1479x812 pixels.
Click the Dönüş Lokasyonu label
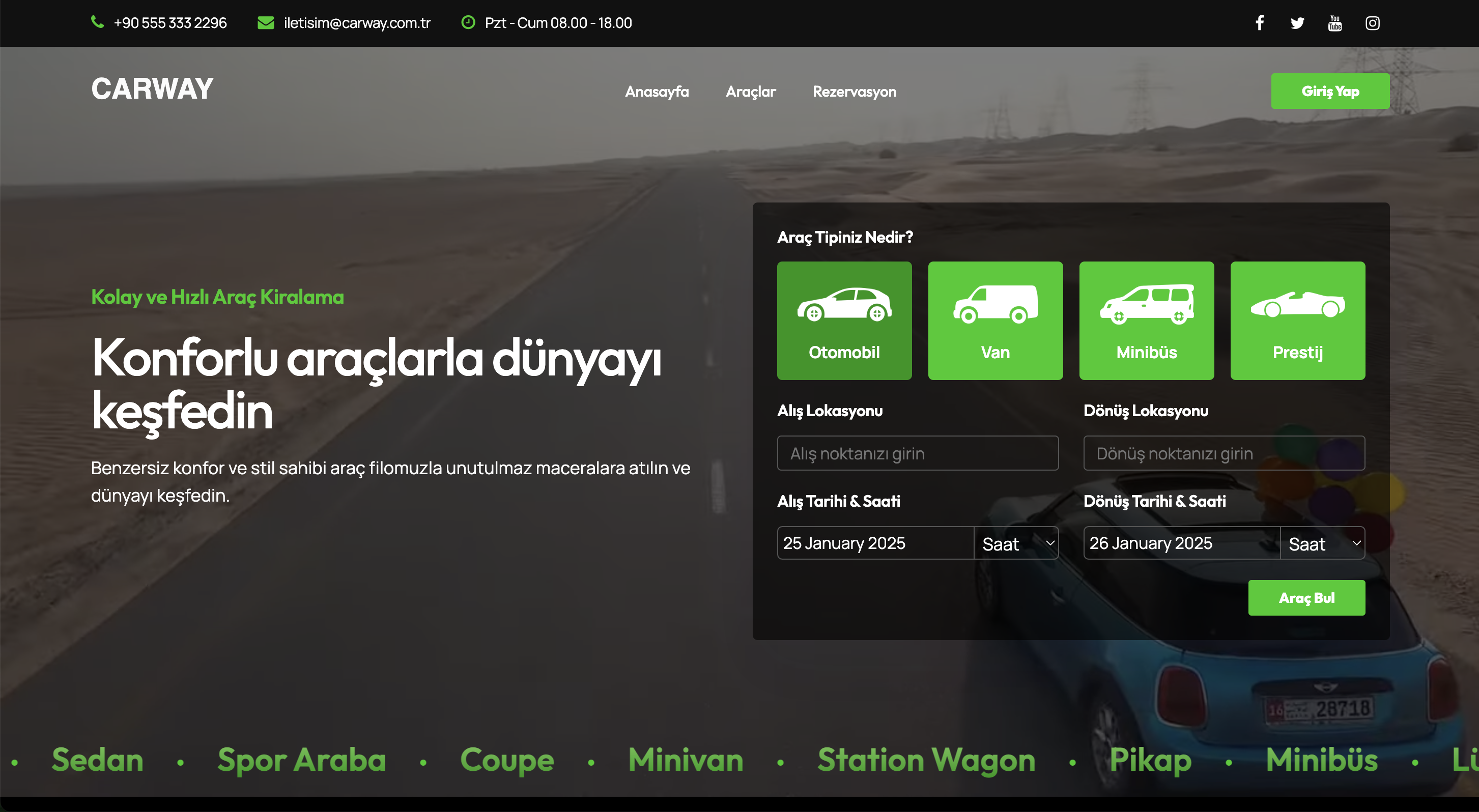1146,411
